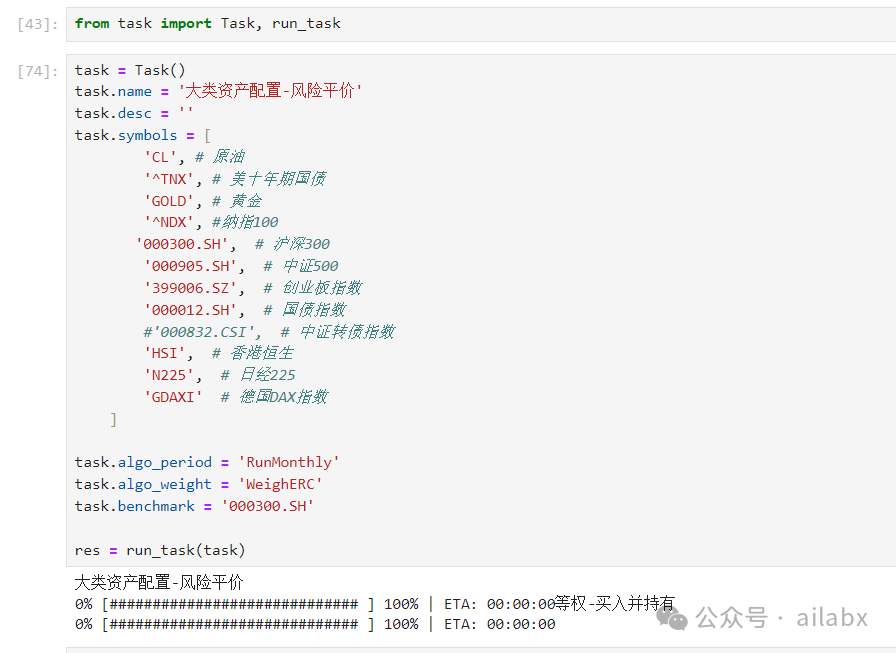Click the comment 德国DAX指数

click(x=283, y=396)
